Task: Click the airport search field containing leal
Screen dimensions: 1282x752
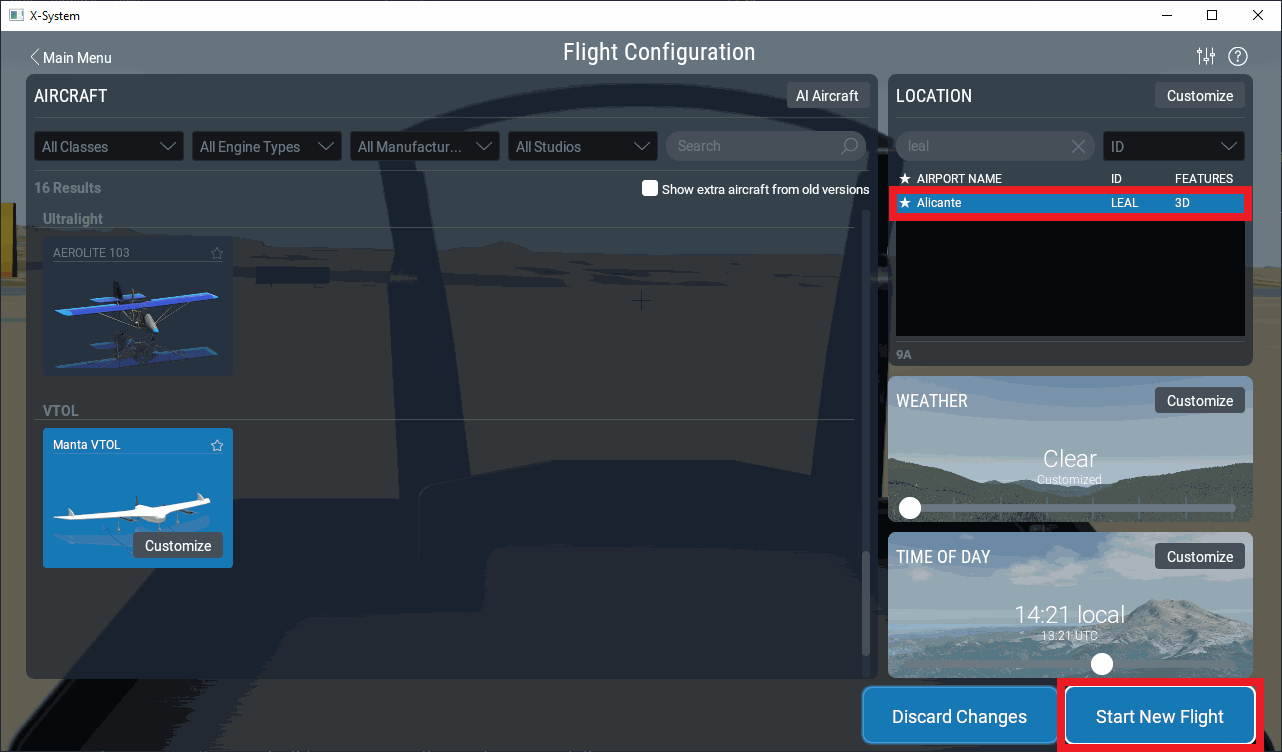Action: pyautogui.click(x=995, y=146)
